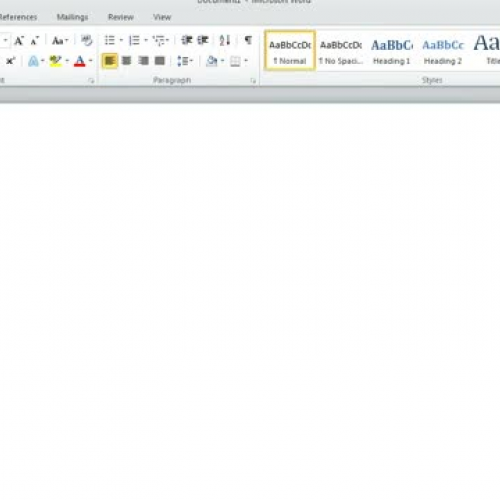This screenshot has height=500, width=500.
Task: Expand the Bullets library dropdown arrow
Action: [121, 40]
